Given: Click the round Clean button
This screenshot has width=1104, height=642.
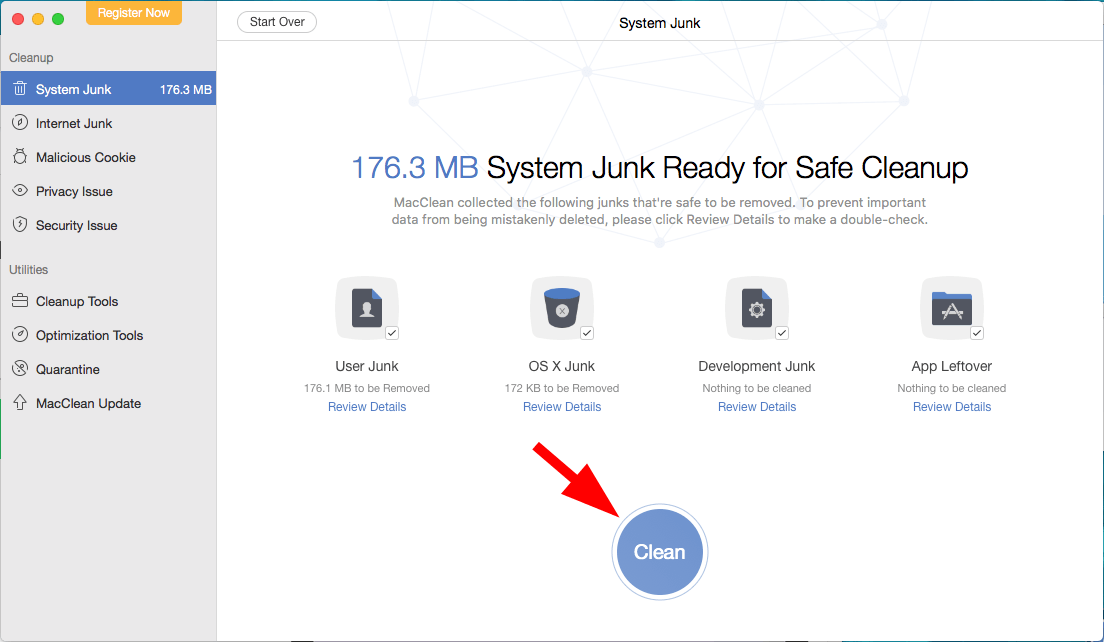Looking at the screenshot, I should tap(660, 552).
